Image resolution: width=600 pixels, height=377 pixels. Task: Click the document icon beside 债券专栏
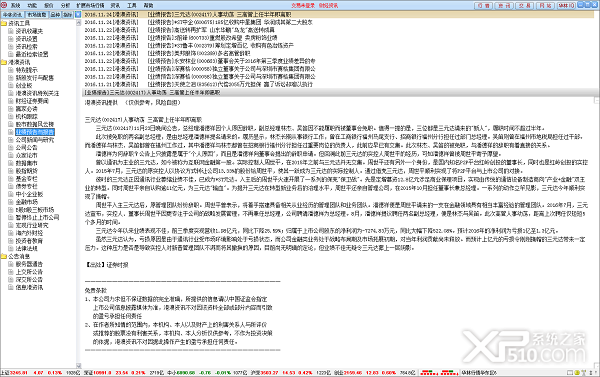(x=11, y=186)
